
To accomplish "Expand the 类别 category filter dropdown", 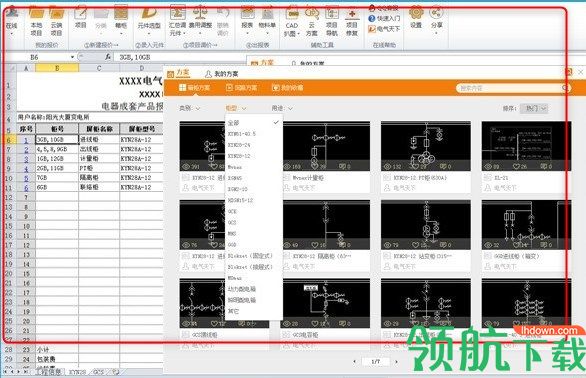I will point(190,108).
